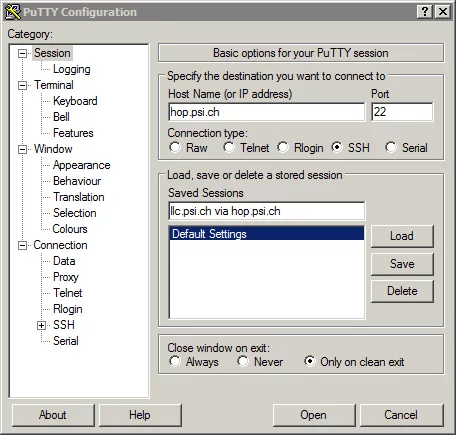Open the Features category
Image resolution: width=456 pixels, height=435 pixels.
73,133
